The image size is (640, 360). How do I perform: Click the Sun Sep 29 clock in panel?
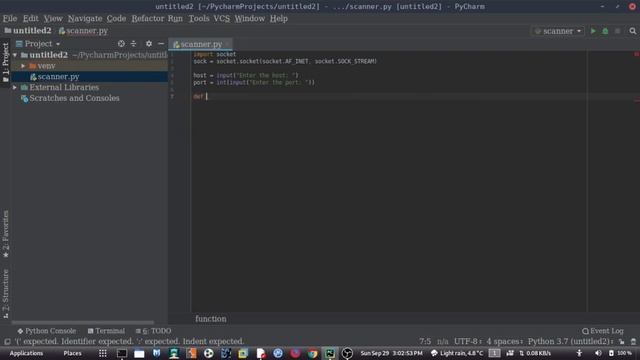391,353
